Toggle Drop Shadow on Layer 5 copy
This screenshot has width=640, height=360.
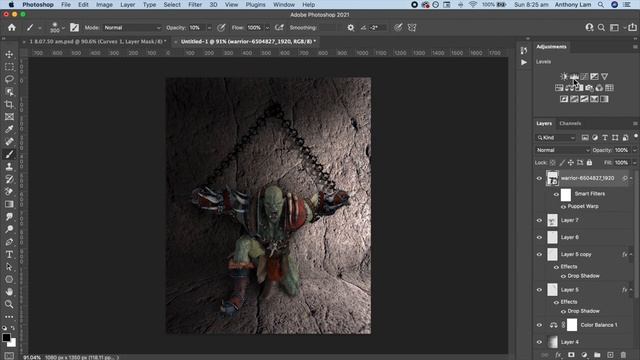[x=563, y=276]
